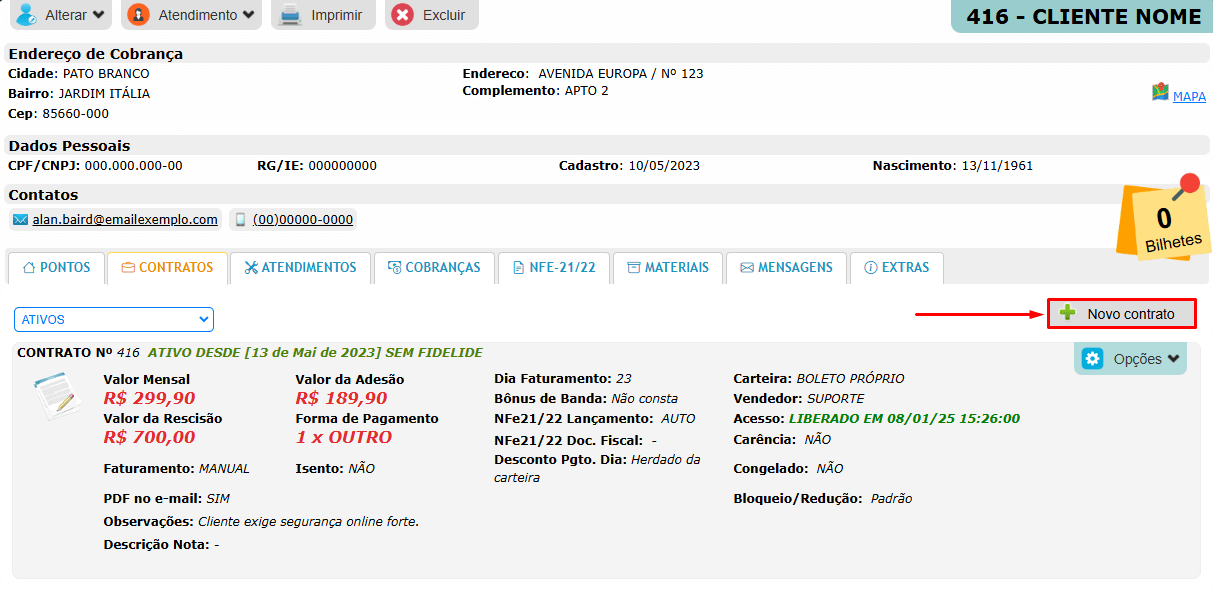Go to the ATENDIMENTOS tab
Screen dimensions: 1213x593
pos(300,268)
